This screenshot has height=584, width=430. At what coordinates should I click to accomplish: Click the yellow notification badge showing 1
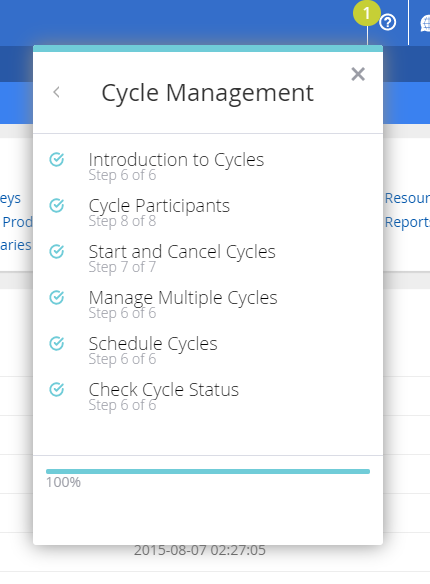pos(367,13)
